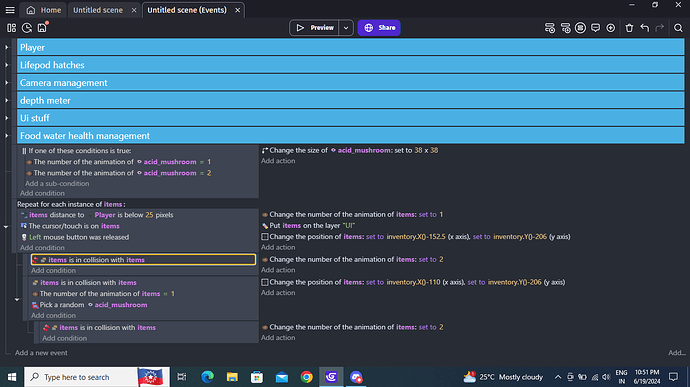The width and height of the screenshot is (690, 387).
Task: Expand the Player event group
Action: 7,47
